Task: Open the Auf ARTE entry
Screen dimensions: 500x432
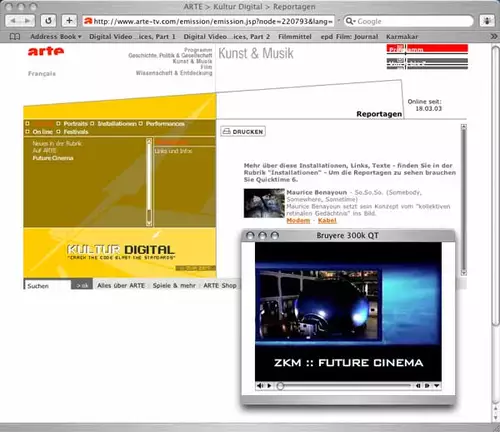Action: 44,151
